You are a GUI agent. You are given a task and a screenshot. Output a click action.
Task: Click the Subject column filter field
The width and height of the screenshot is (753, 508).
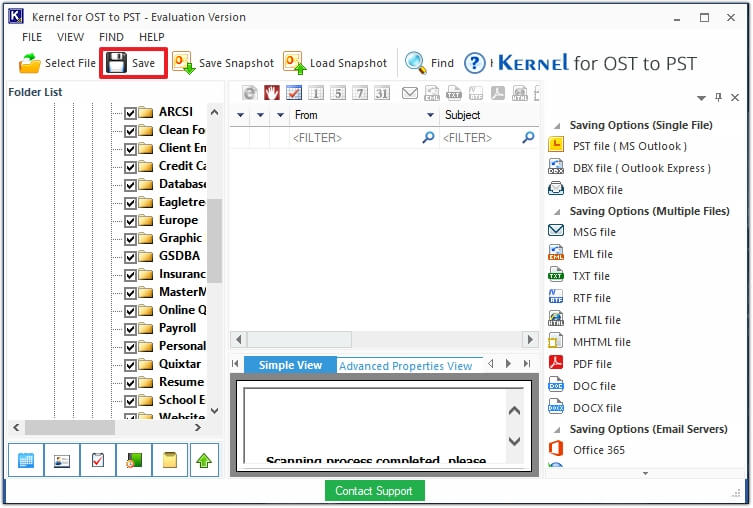[489, 138]
